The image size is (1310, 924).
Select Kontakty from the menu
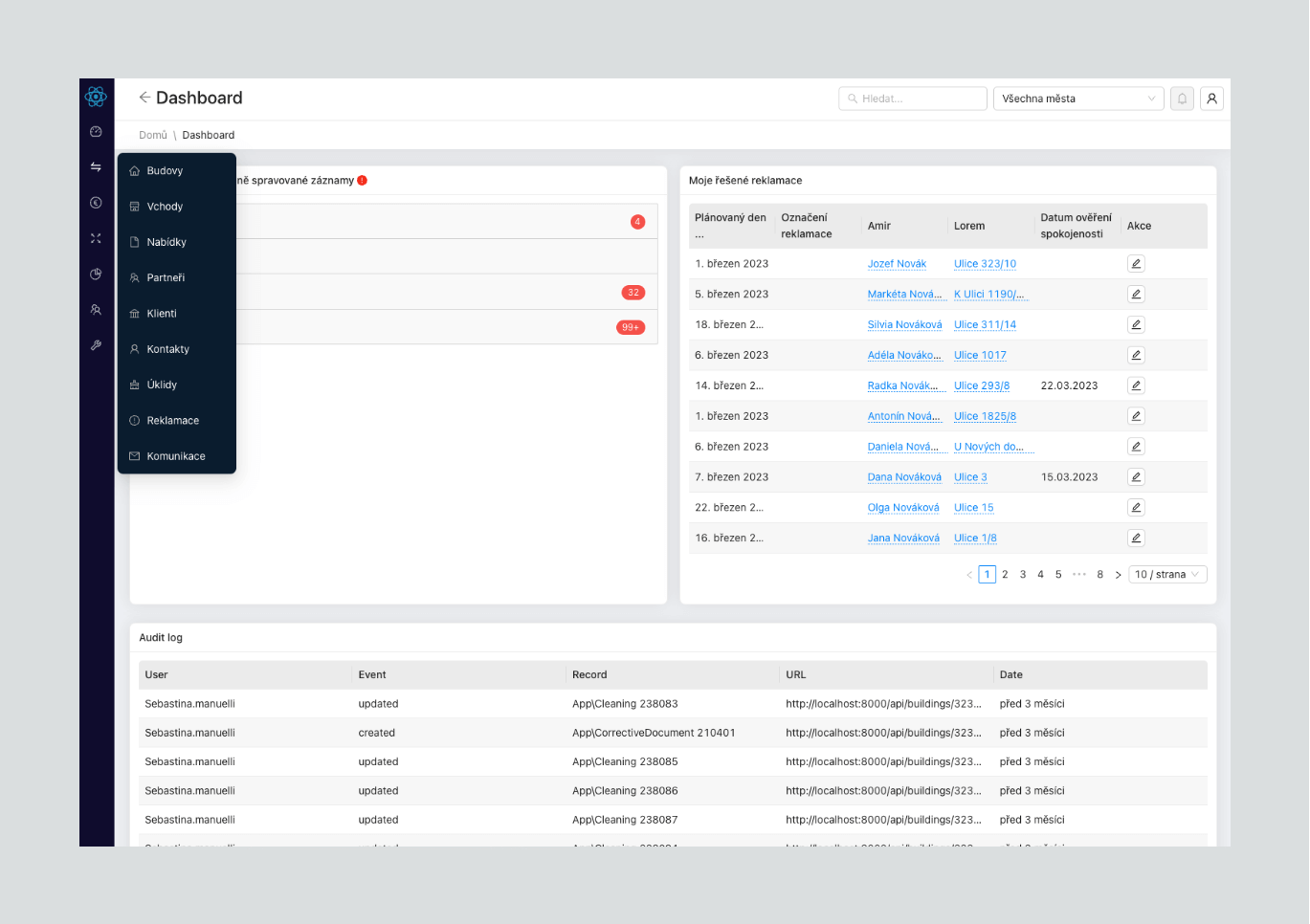tap(176, 349)
